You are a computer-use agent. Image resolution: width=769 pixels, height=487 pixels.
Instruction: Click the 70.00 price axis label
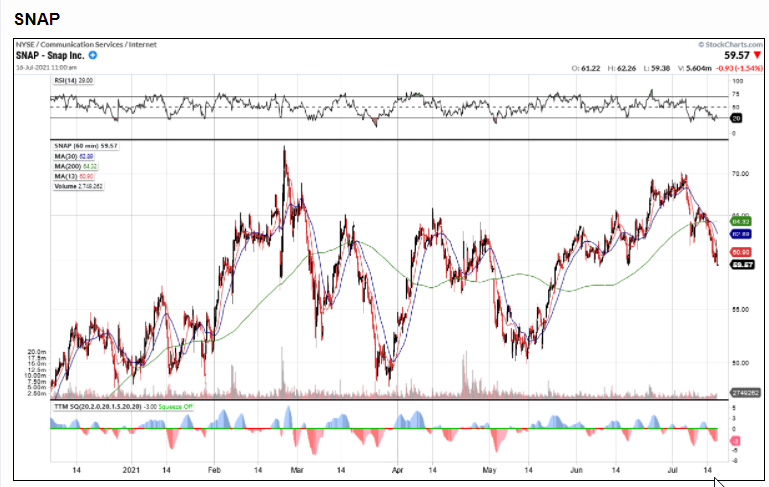[x=740, y=174]
